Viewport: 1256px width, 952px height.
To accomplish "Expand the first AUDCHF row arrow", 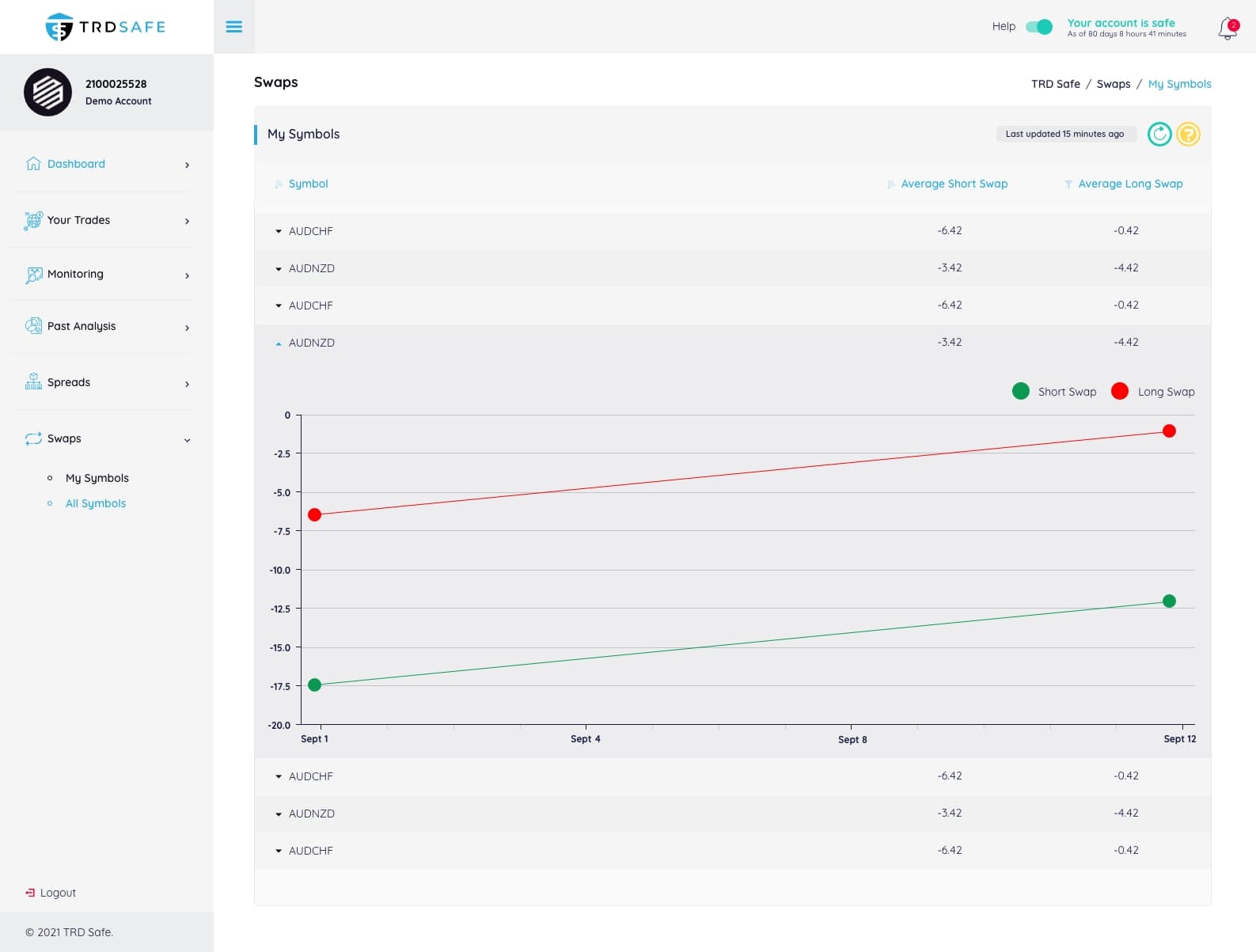I will [279, 231].
